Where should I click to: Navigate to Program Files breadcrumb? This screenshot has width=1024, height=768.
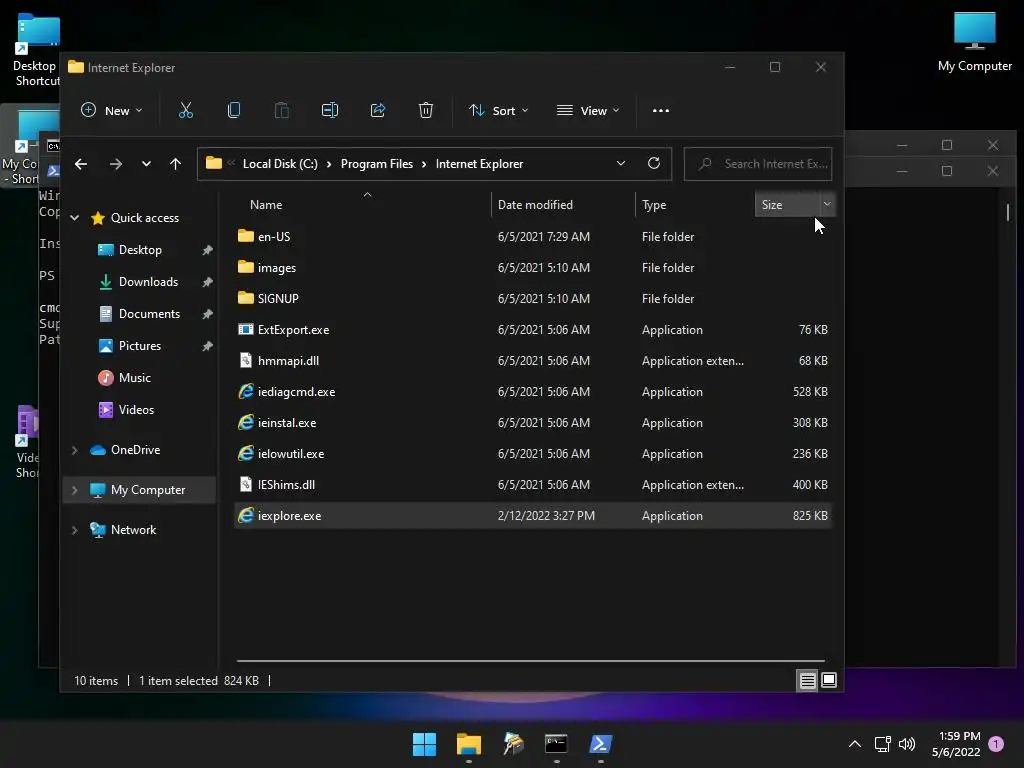click(377, 164)
